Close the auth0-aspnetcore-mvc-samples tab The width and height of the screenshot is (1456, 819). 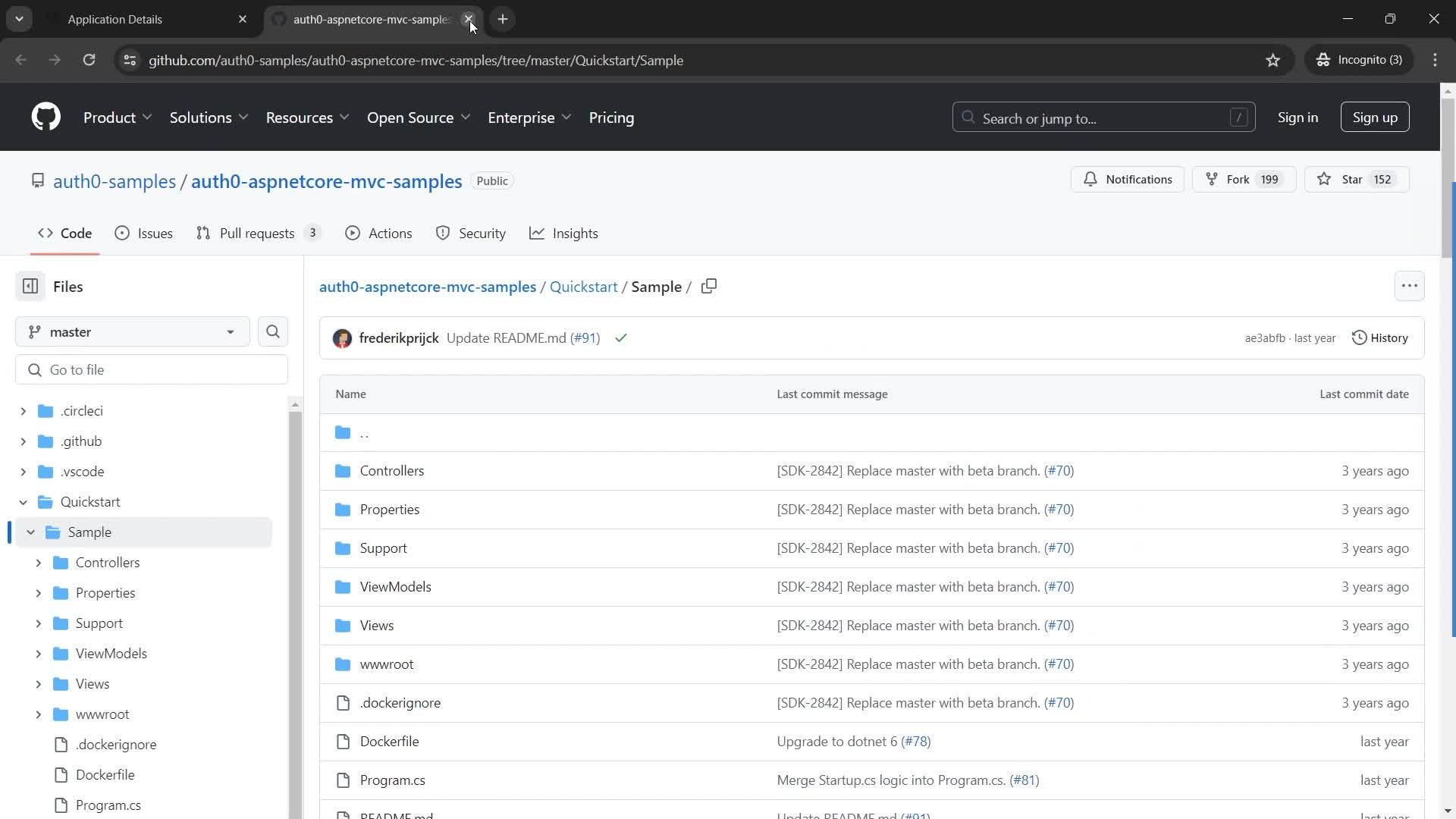pos(469,19)
